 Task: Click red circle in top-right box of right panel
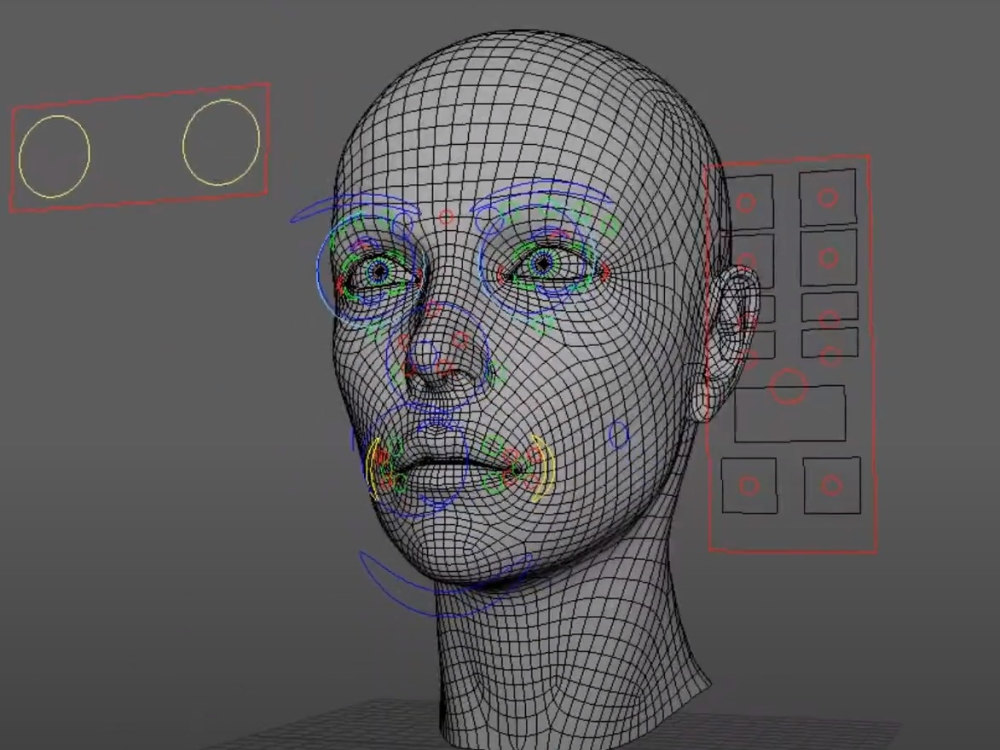point(828,198)
